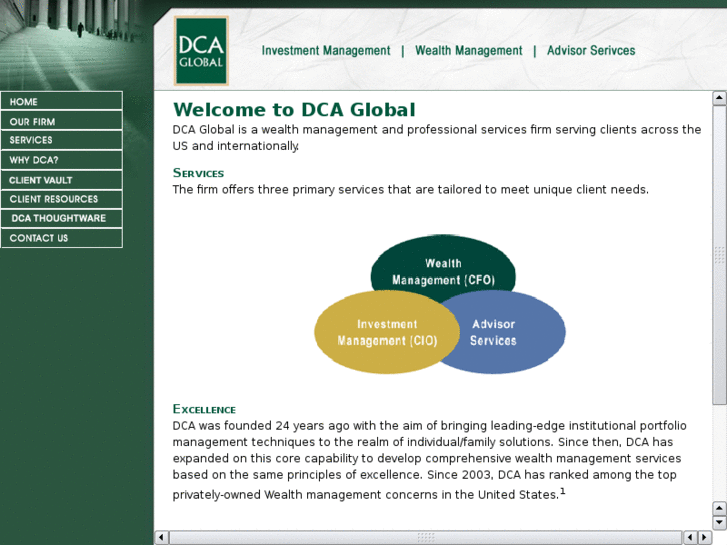Image resolution: width=727 pixels, height=545 pixels.
Task: Click Advisor Services blue ellipse
Action: coord(503,332)
